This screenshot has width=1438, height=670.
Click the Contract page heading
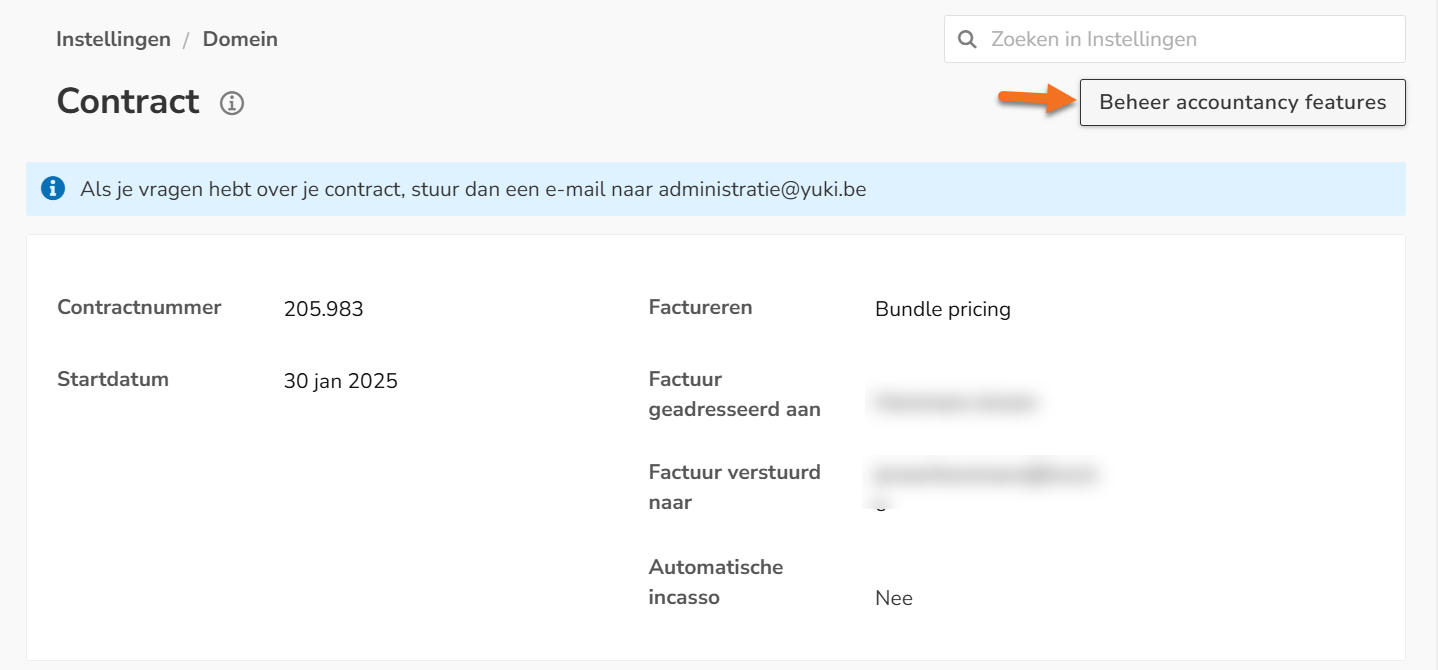pyautogui.click(x=128, y=101)
